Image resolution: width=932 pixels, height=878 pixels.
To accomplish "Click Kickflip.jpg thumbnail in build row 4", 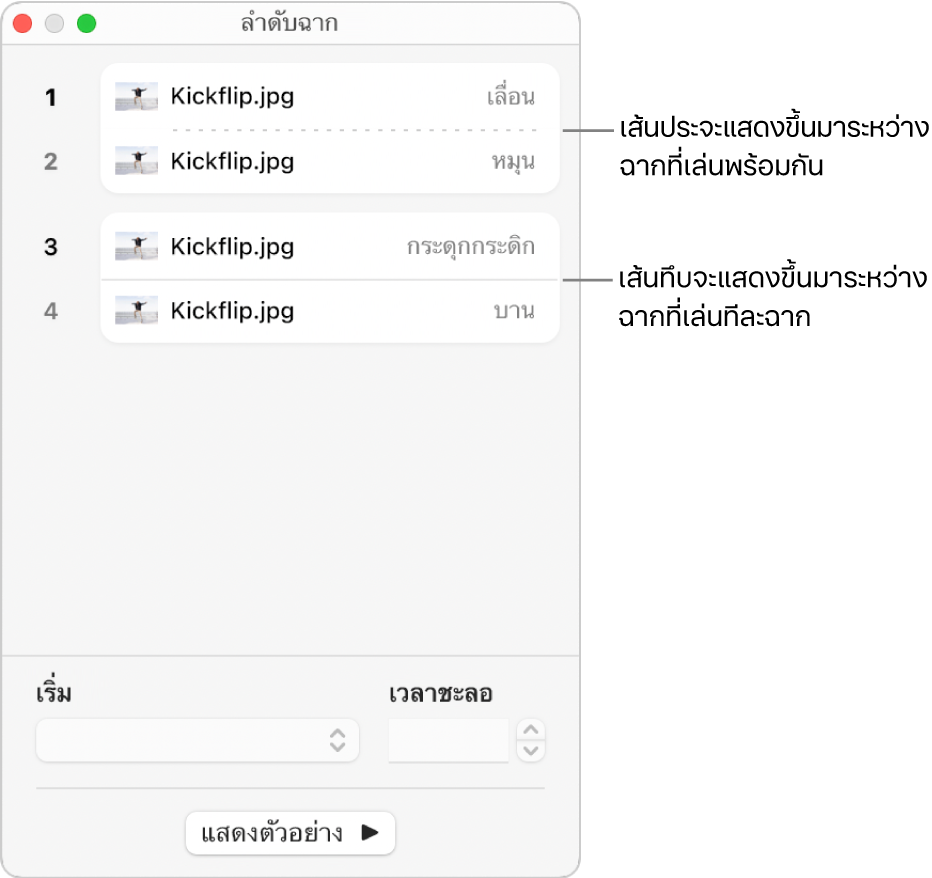I will [136, 311].
